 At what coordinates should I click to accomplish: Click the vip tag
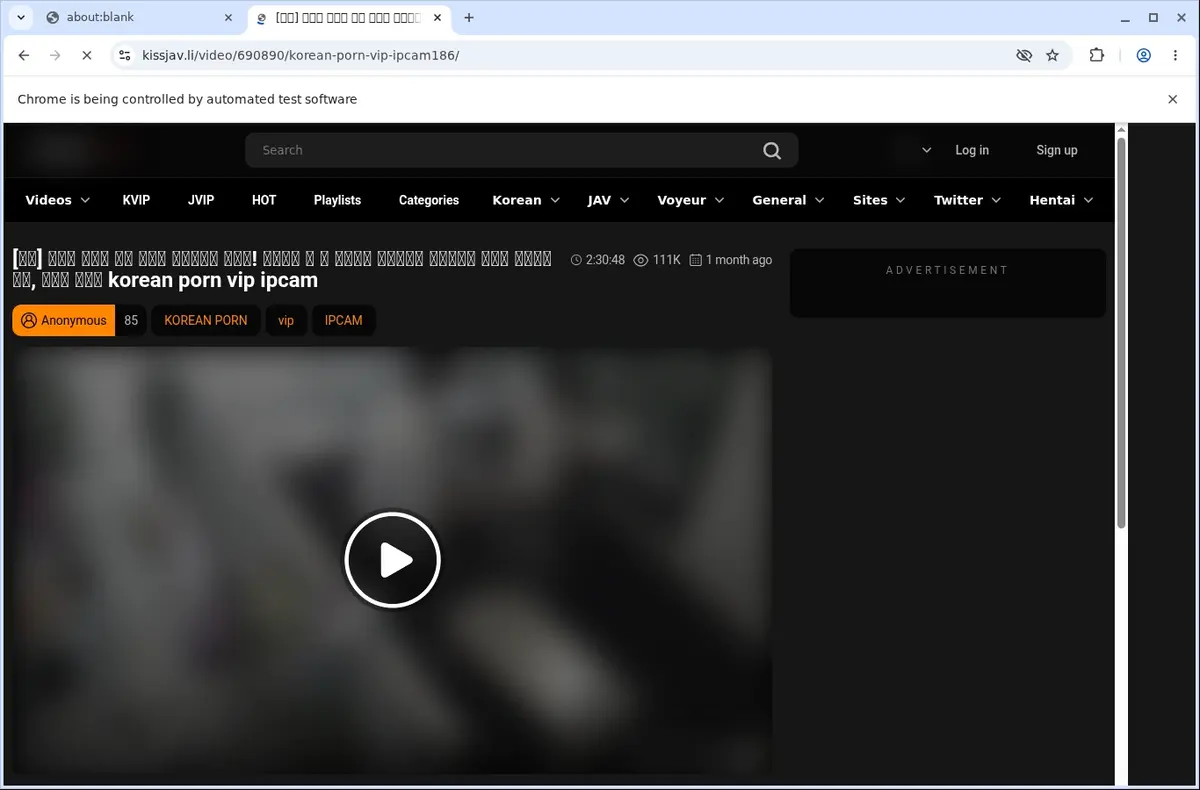click(x=286, y=320)
